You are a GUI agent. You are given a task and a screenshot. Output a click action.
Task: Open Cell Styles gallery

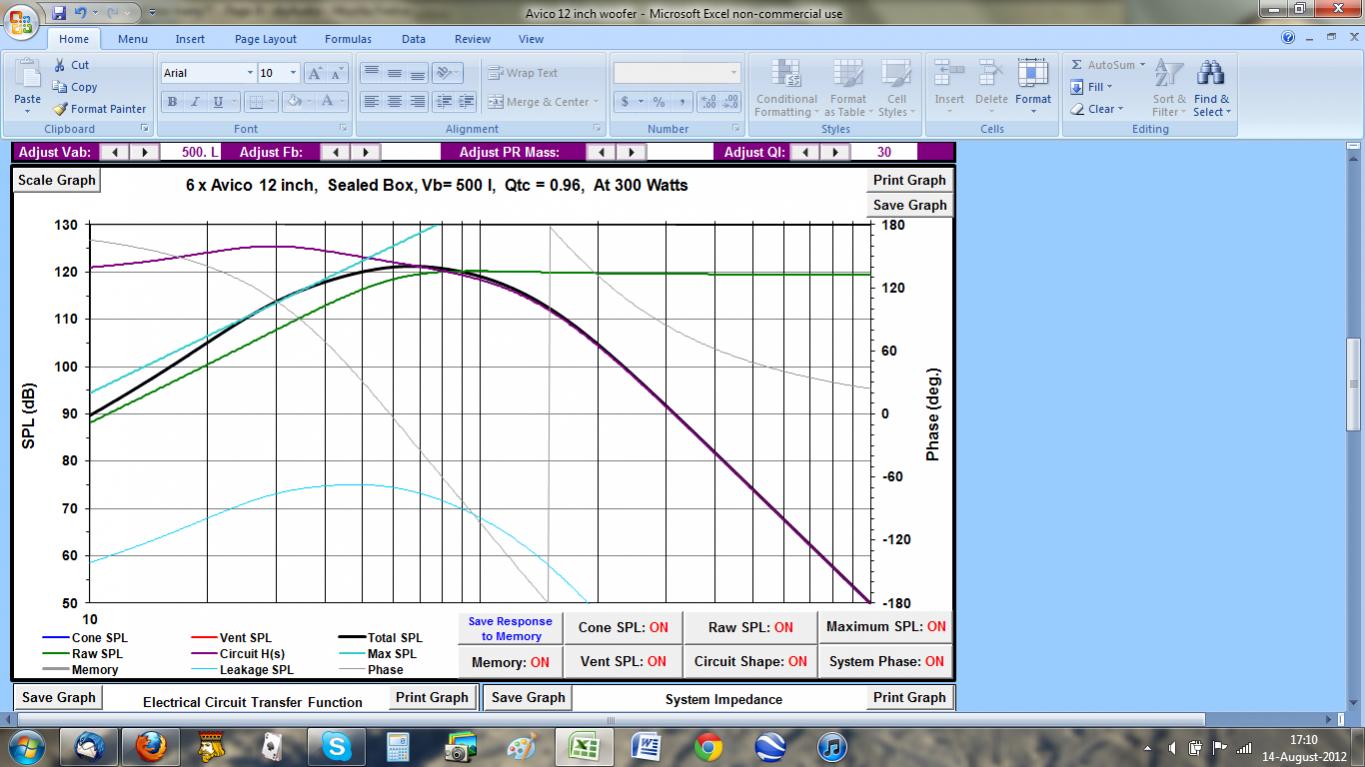[896, 88]
